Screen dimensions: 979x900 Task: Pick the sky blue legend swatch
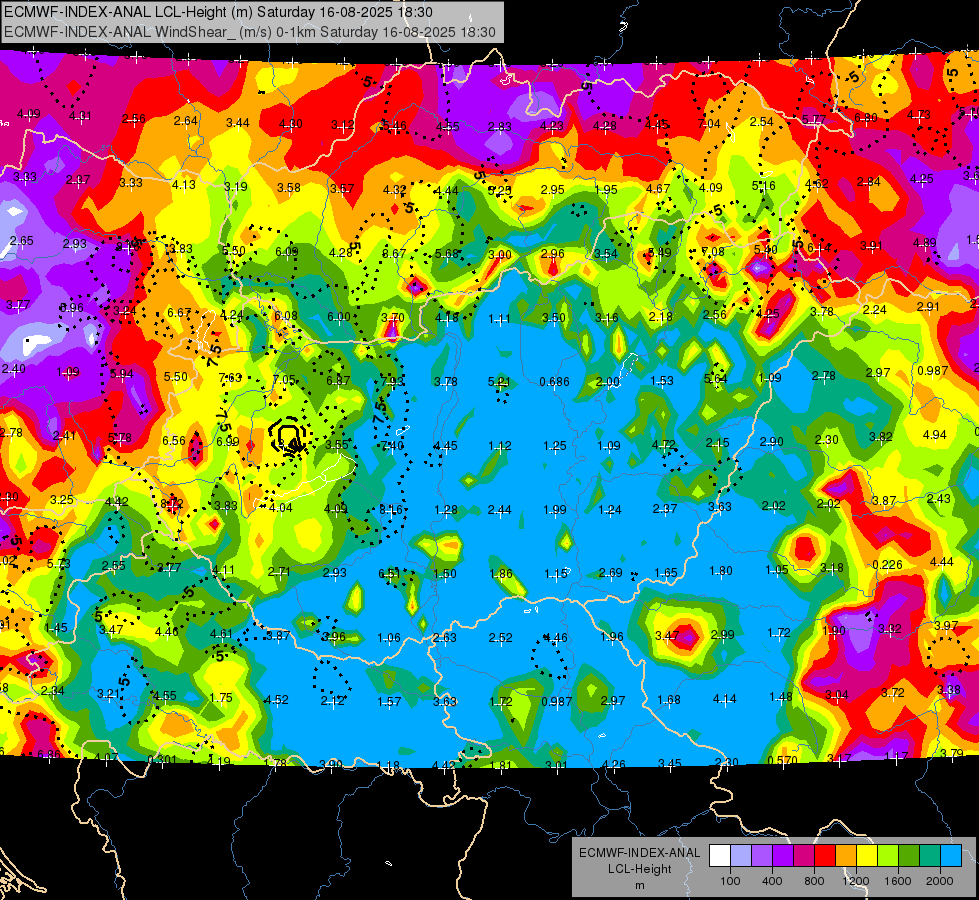click(x=951, y=855)
